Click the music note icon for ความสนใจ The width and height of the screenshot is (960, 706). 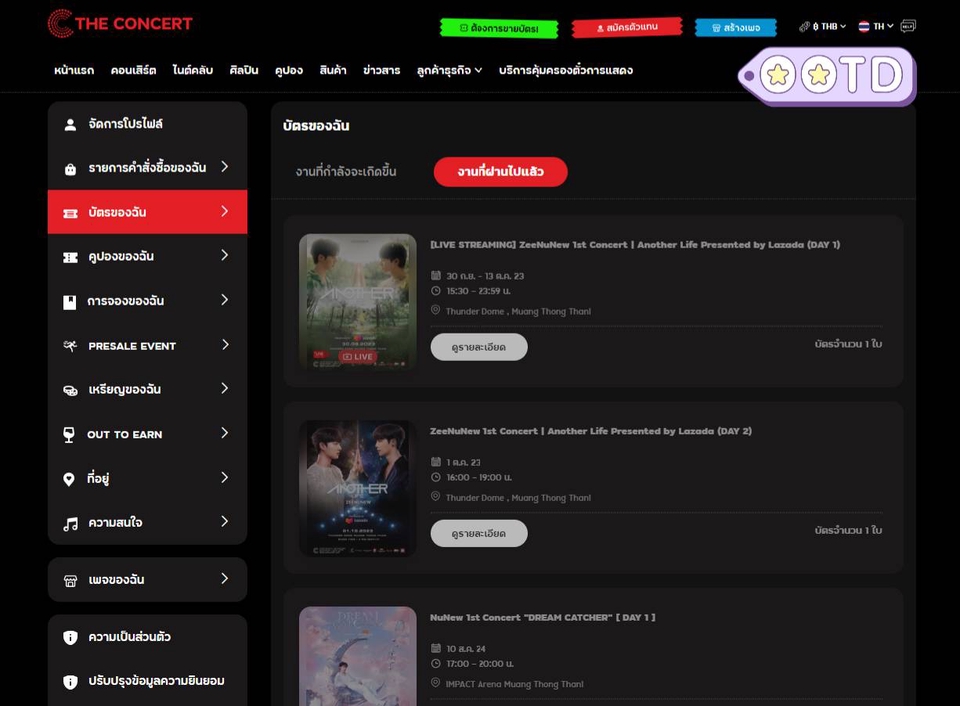click(70, 523)
